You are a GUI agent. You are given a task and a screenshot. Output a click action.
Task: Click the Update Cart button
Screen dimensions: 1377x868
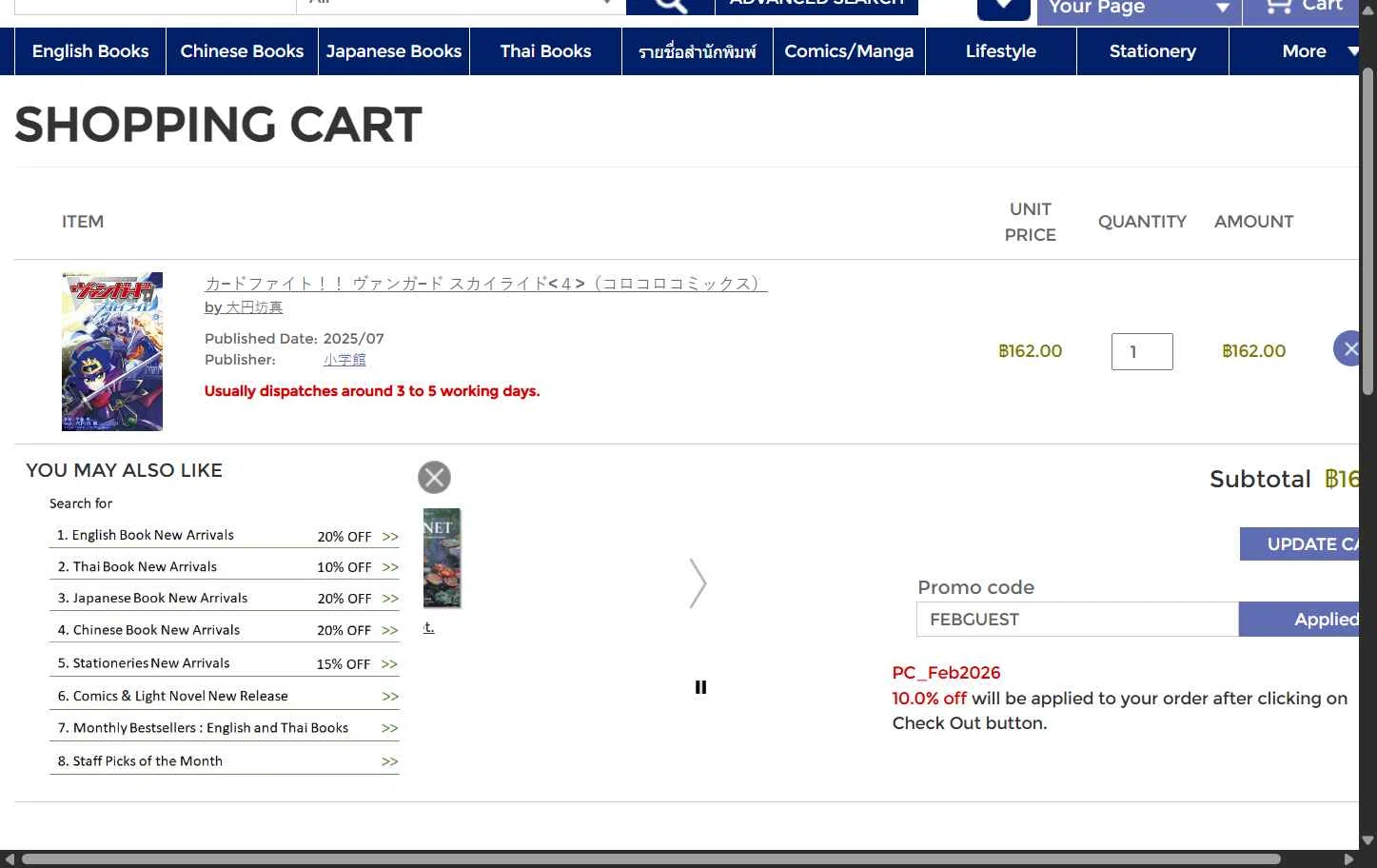[1300, 544]
